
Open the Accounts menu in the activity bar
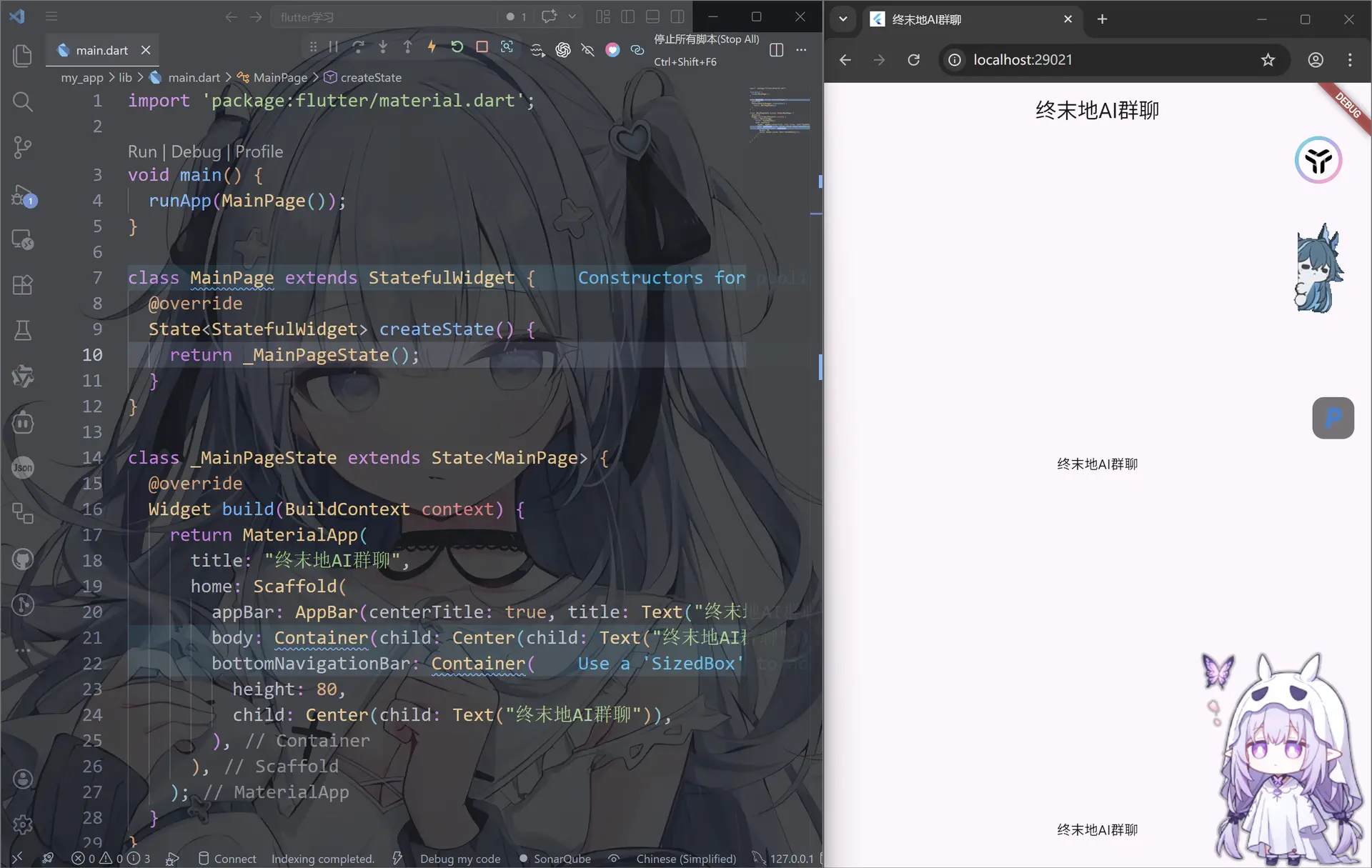tap(23, 778)
